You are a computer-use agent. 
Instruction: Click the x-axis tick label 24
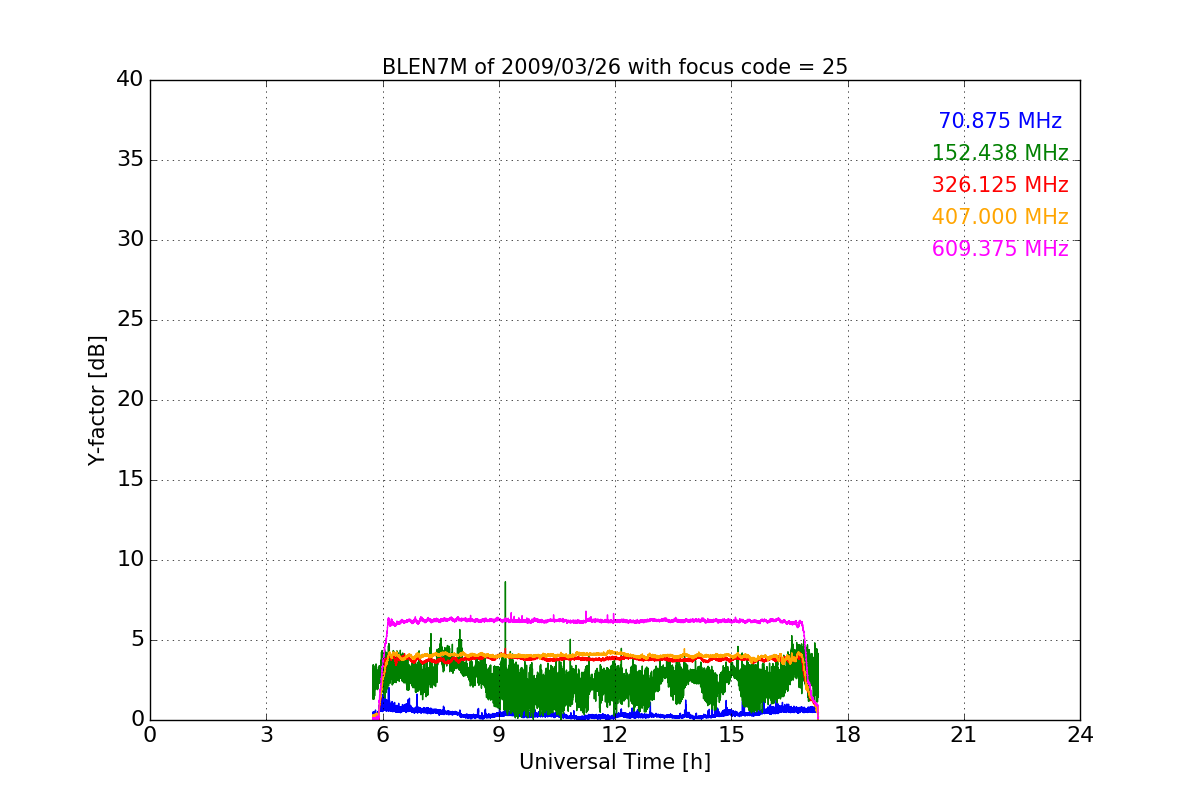1080,735
